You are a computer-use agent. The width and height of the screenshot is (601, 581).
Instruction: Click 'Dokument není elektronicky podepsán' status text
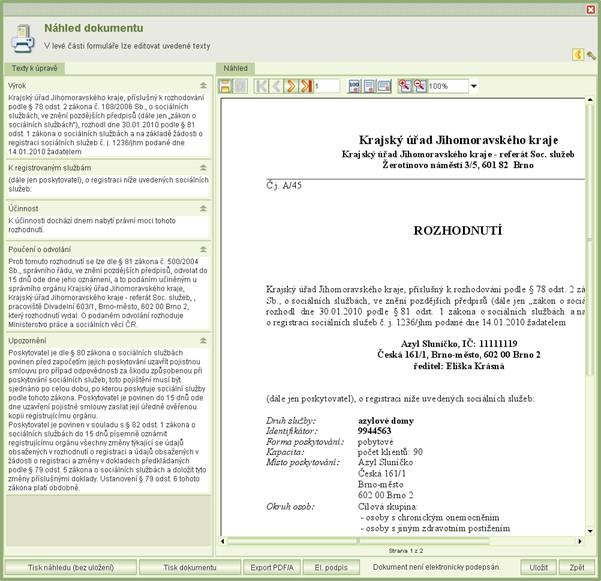(436, 567)
